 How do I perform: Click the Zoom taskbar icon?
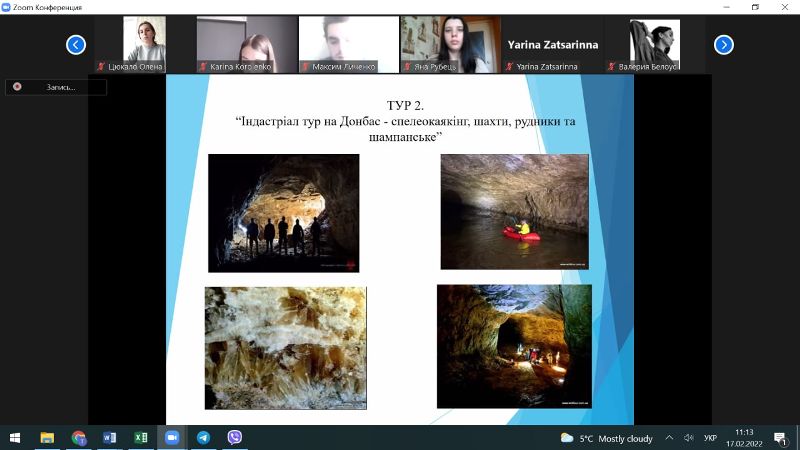pos(172,438)
